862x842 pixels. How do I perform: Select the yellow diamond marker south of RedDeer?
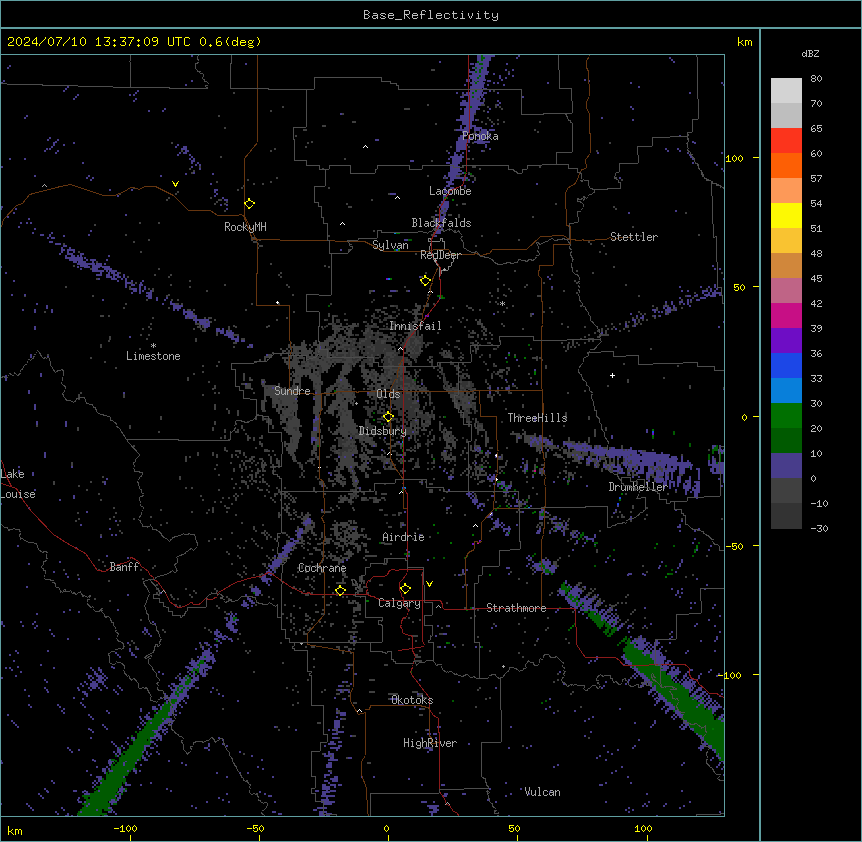pyautogui.click(x=425, y=281)
